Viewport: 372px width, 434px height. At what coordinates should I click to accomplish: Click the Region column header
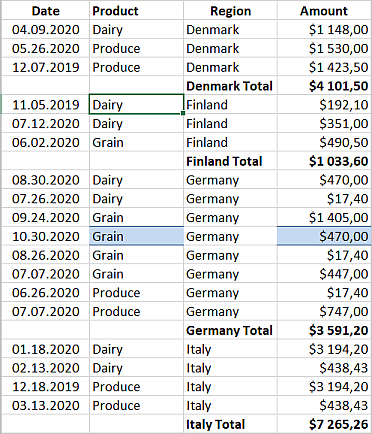[x=230, y=11]
